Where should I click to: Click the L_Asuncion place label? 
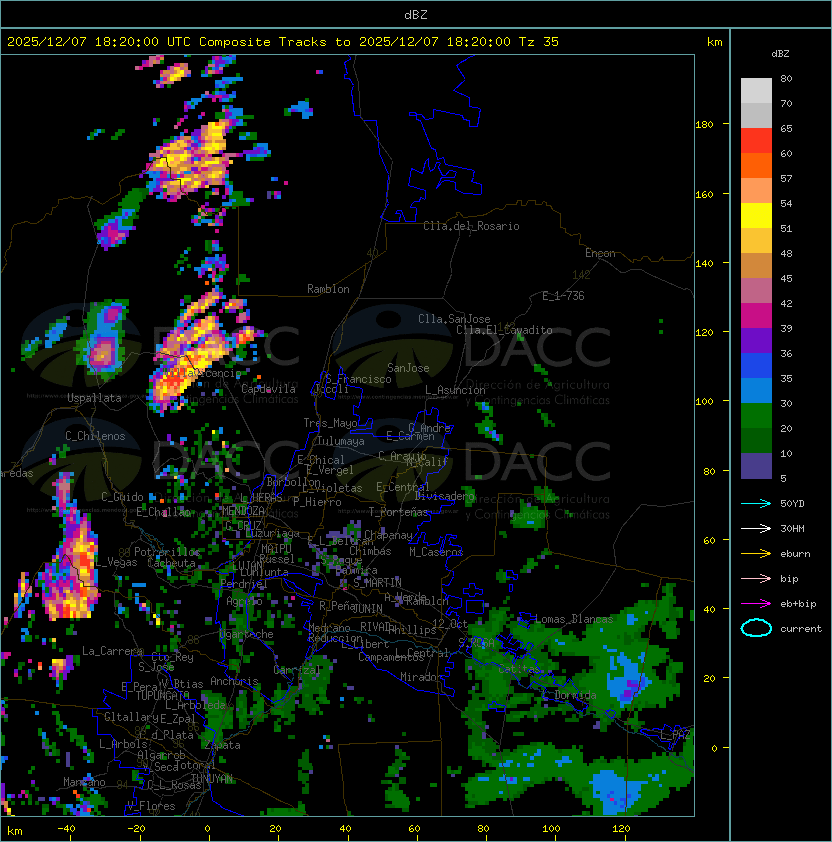455,390
